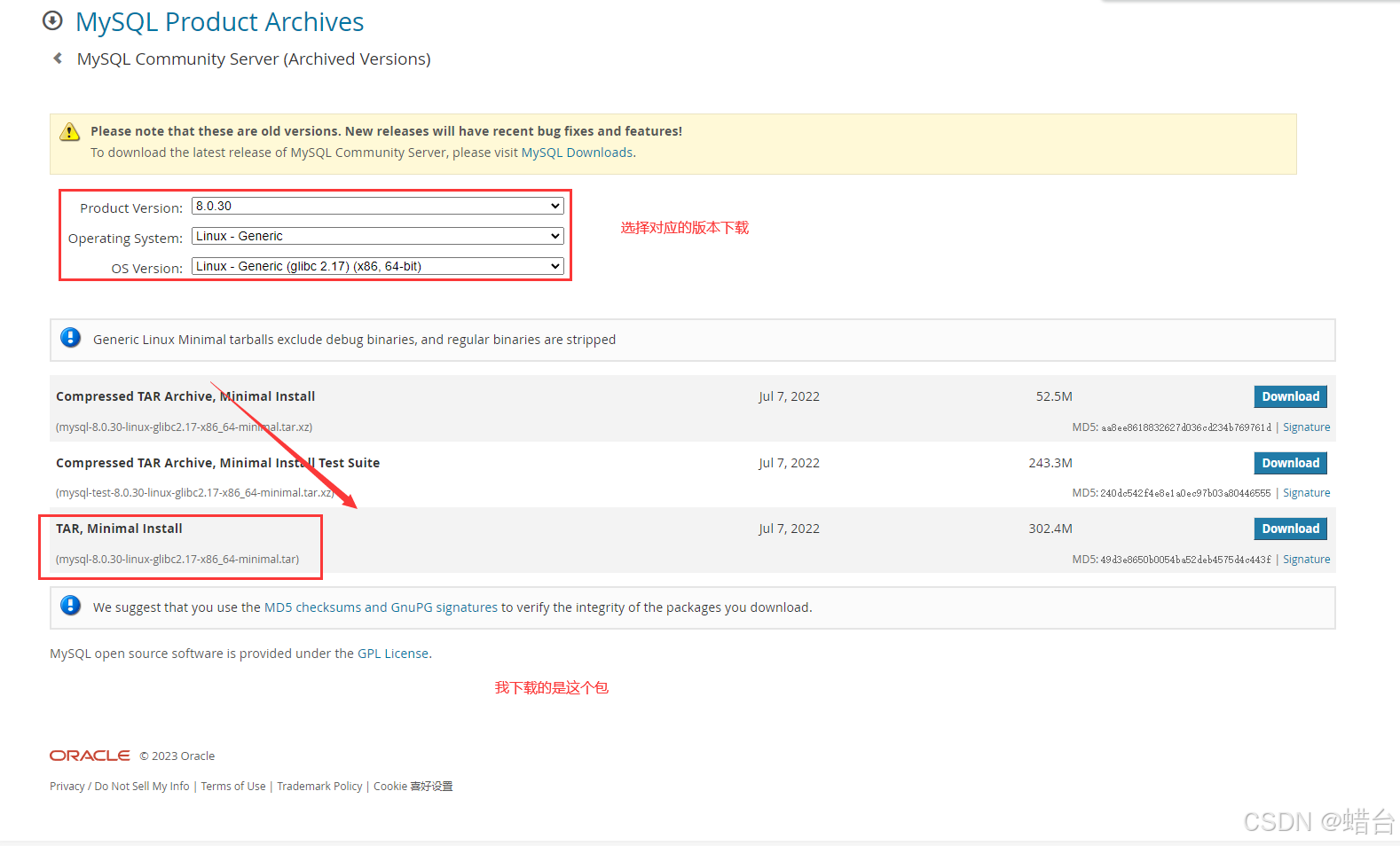Open the MD5 checksums and GnuPG signatures link

coord(381,607)
